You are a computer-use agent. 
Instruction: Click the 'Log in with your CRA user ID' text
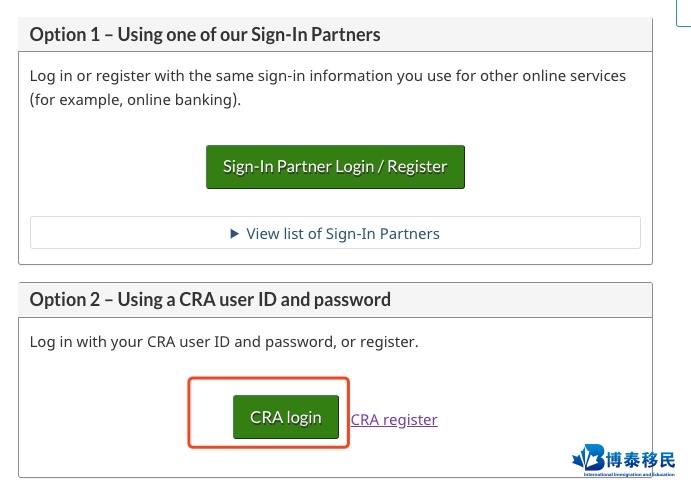(x=224, y=342)
